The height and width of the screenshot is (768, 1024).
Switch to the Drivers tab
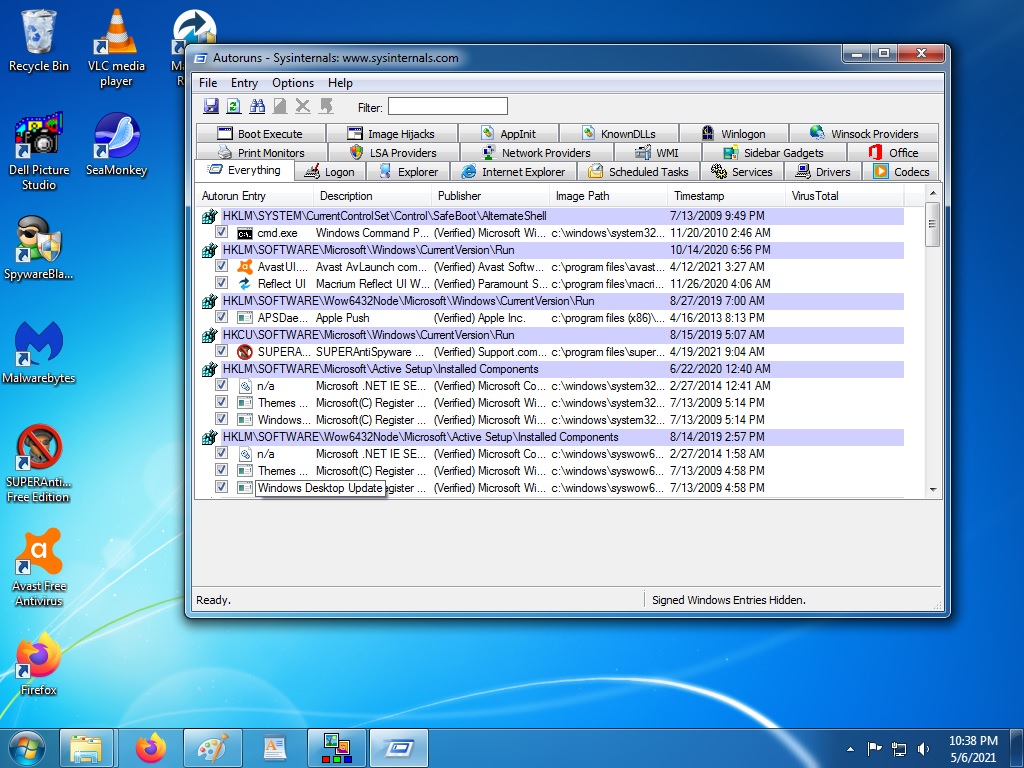[824, 172]
